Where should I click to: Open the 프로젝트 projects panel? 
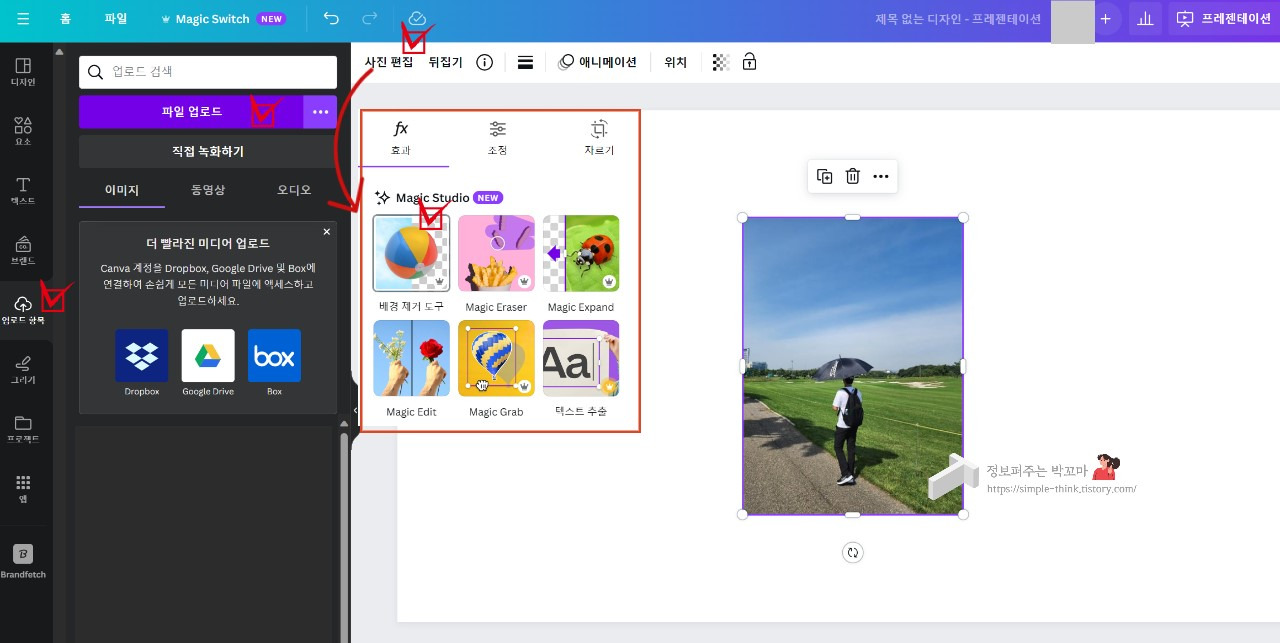[23, 430]
